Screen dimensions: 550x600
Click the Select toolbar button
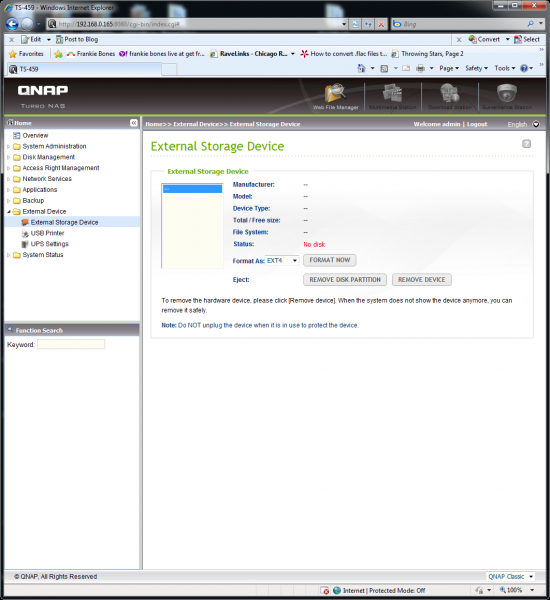point(527,39)
